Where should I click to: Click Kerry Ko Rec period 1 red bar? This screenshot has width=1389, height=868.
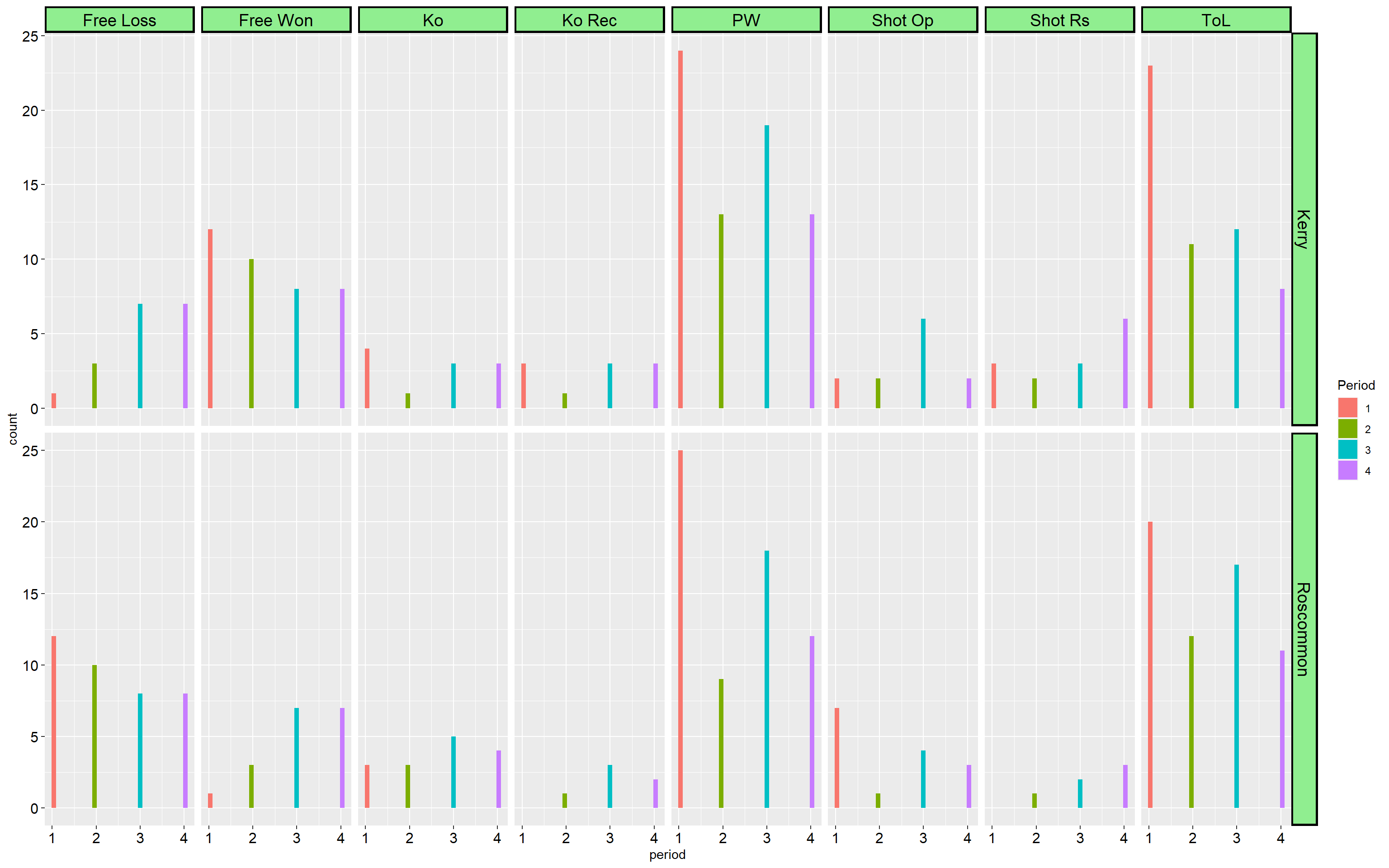tap(524, 386)
